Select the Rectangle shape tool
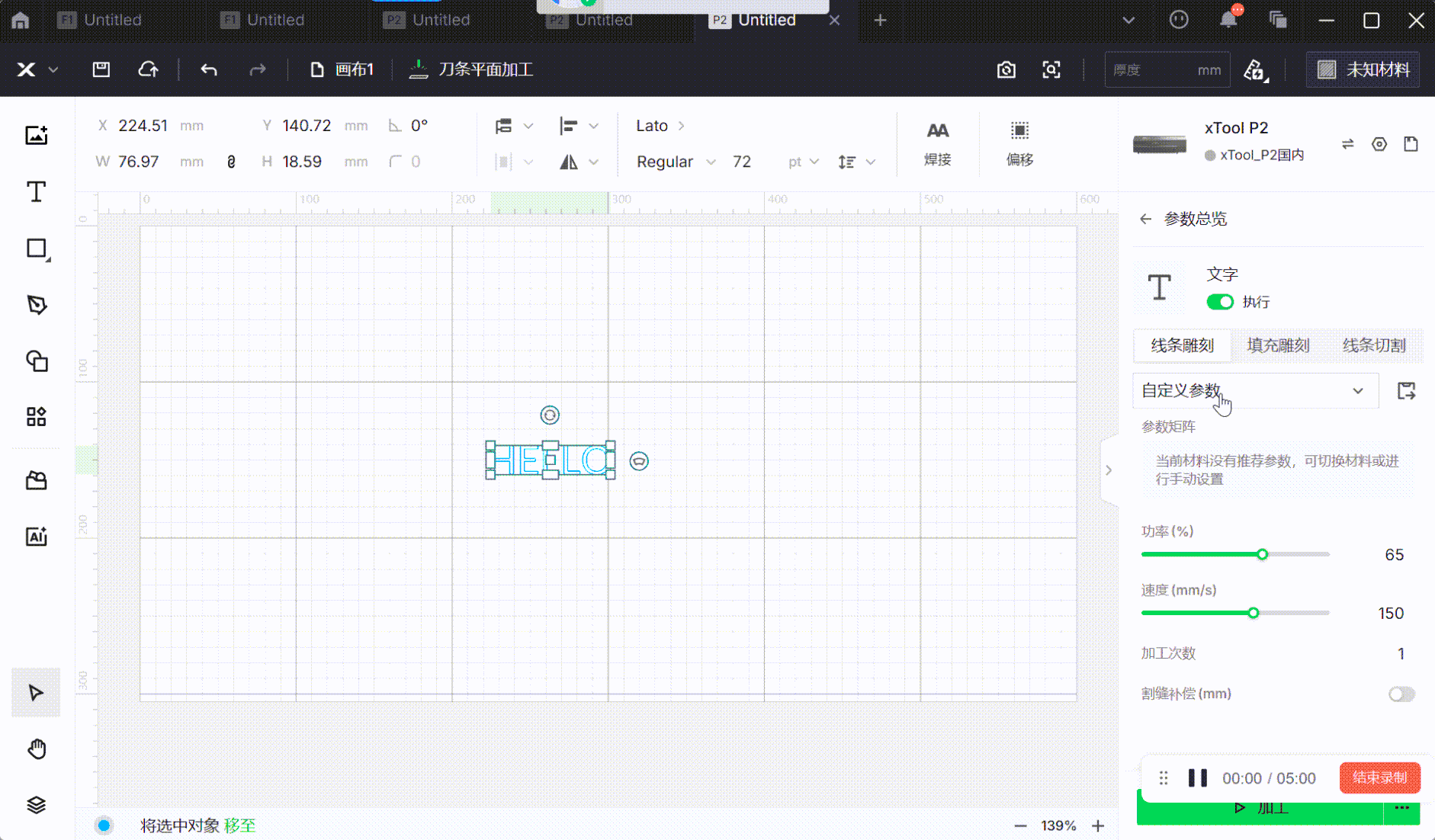 click(x=36, y=248)
